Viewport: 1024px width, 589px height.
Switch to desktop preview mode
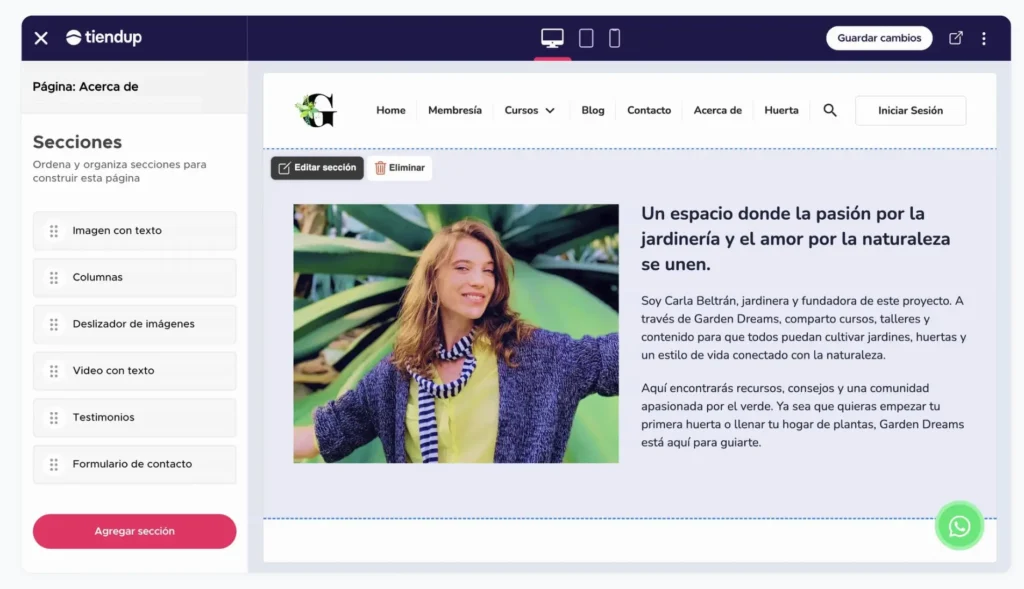(x=552, y=37)
